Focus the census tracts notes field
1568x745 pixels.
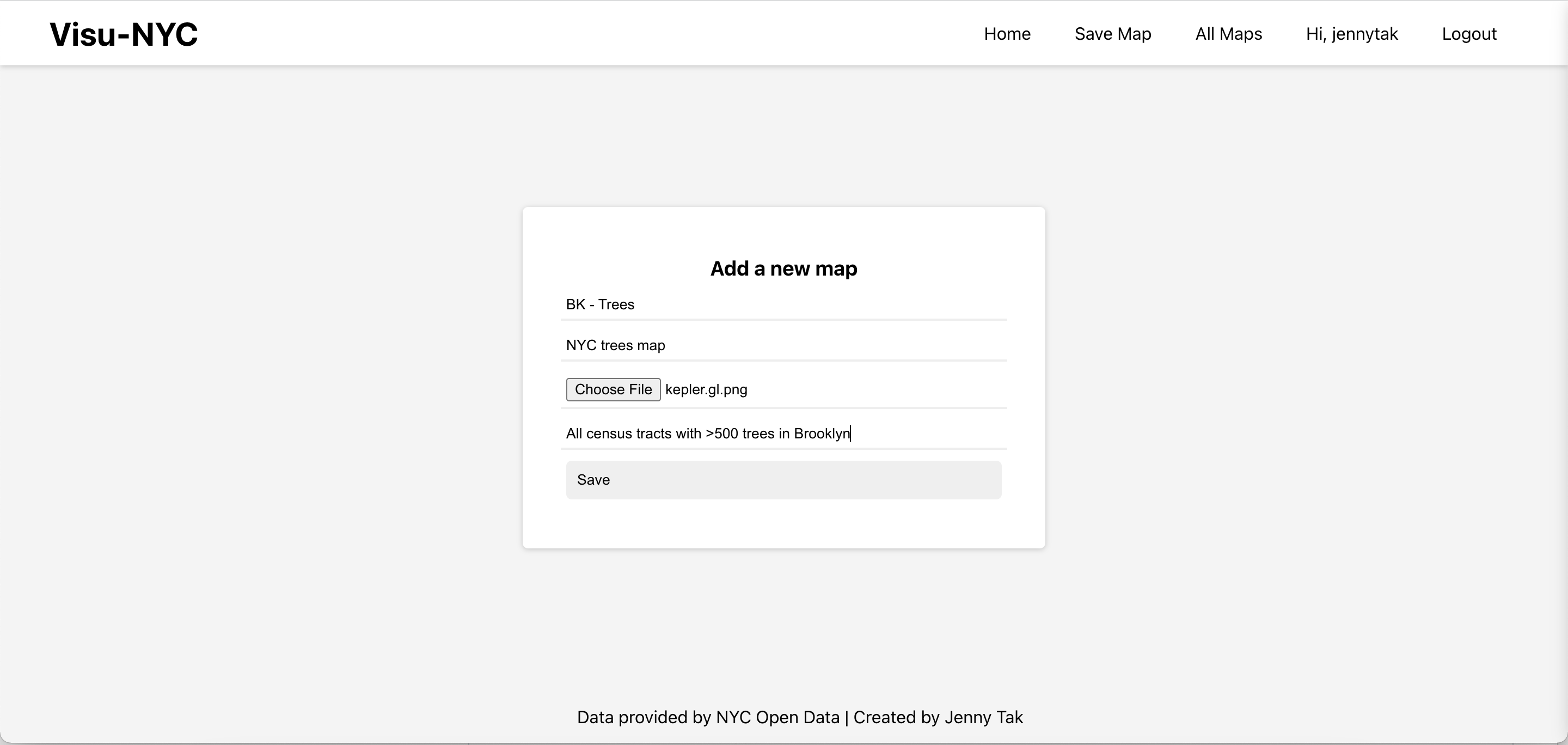point(913,433)
